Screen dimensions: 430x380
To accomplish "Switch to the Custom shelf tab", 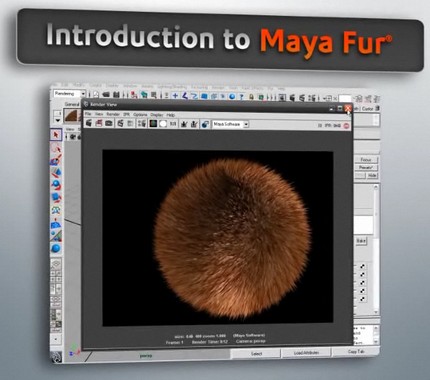I will point(368,109).
